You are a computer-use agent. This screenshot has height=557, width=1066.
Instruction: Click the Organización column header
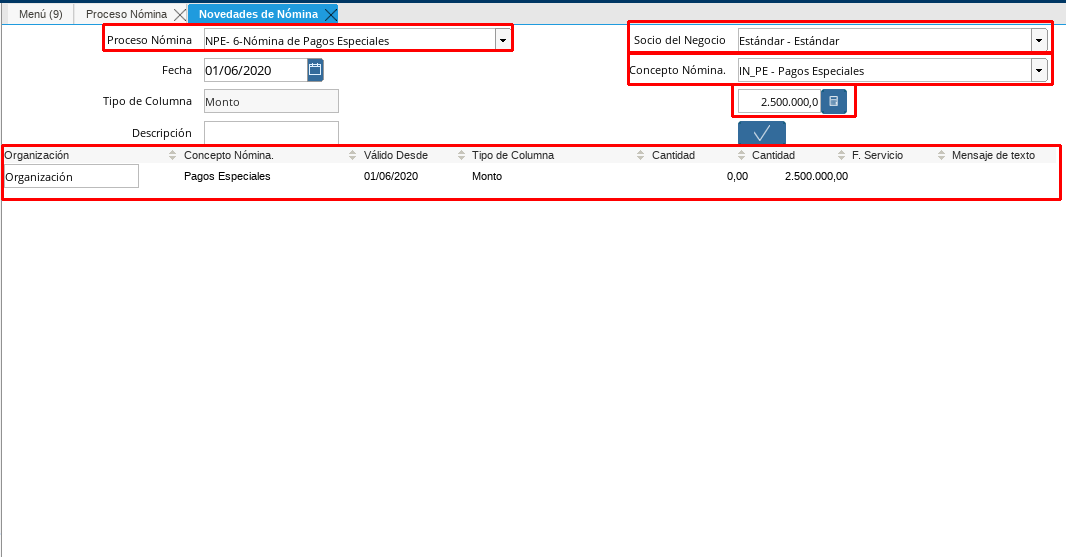click(37, 155)
